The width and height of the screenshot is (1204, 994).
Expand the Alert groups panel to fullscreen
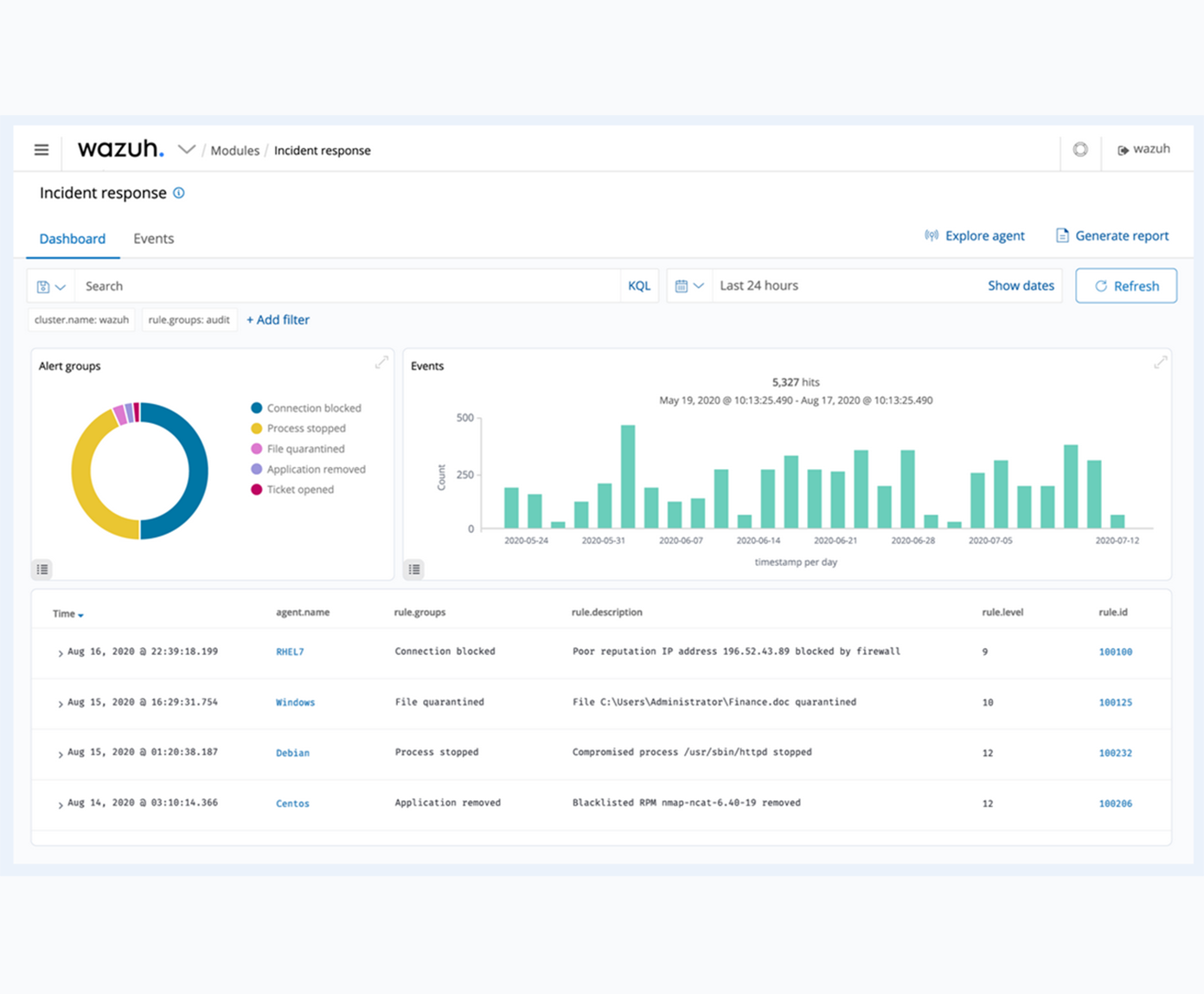381,363
